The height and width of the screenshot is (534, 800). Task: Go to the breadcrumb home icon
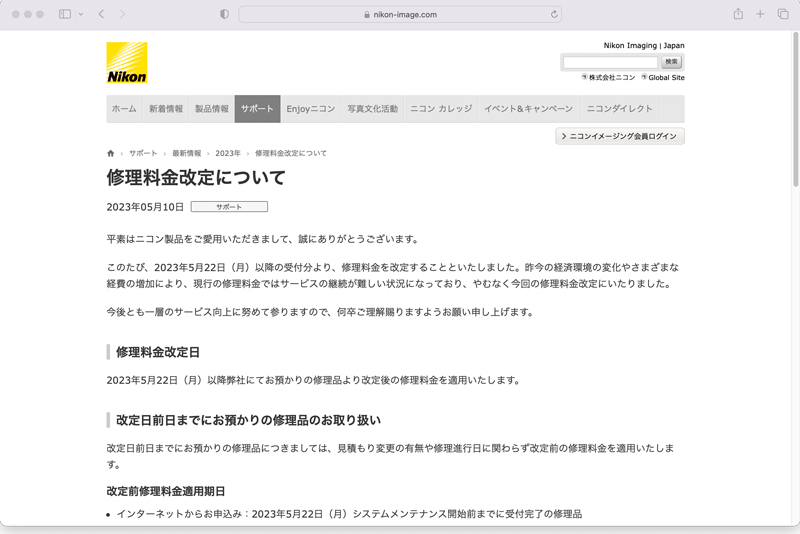coord(111,153)
